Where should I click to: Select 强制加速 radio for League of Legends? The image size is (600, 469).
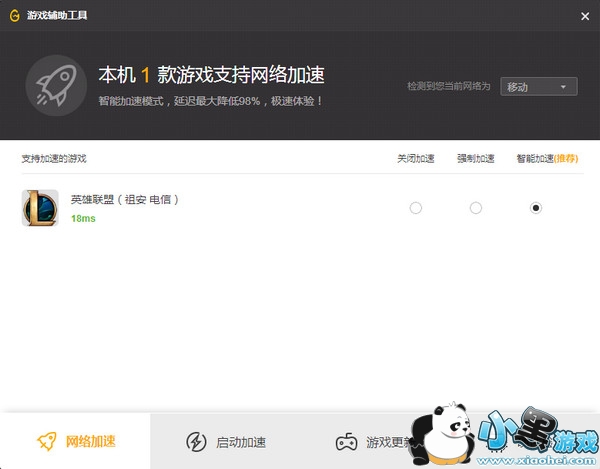pos(476,208)
